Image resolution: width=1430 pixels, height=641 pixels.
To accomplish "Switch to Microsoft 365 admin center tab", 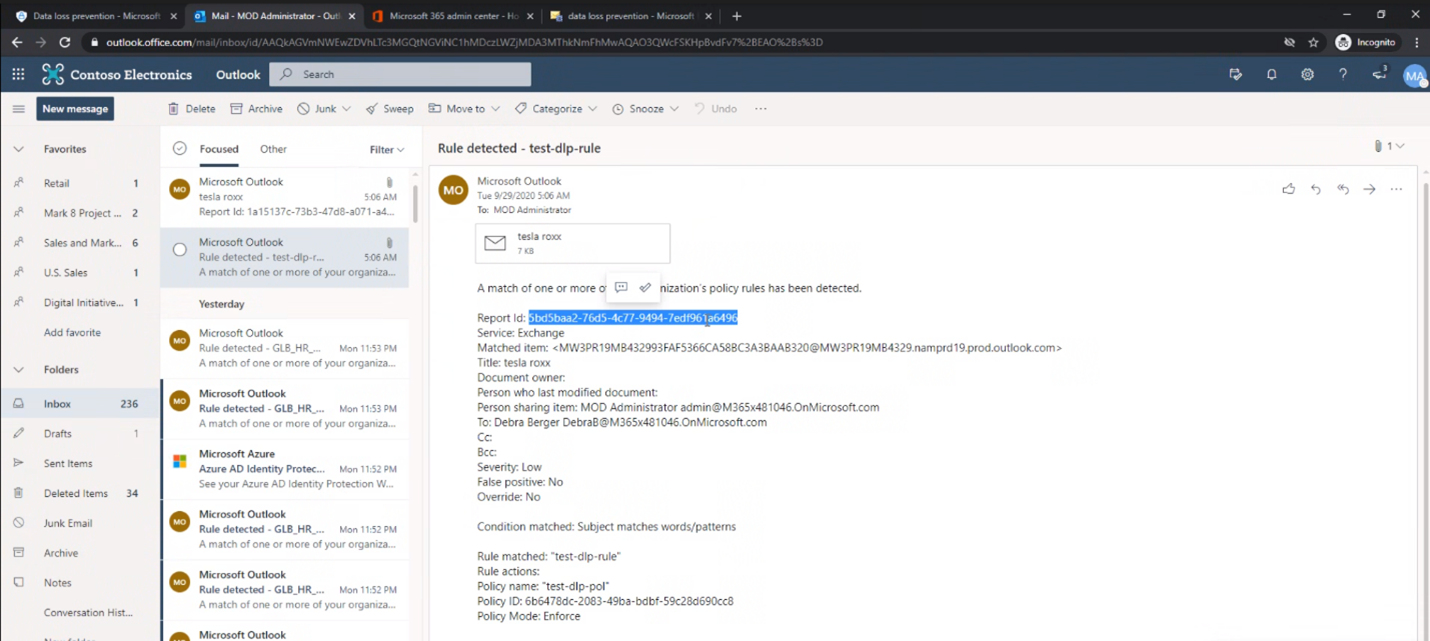I will (x=452, y=16).
